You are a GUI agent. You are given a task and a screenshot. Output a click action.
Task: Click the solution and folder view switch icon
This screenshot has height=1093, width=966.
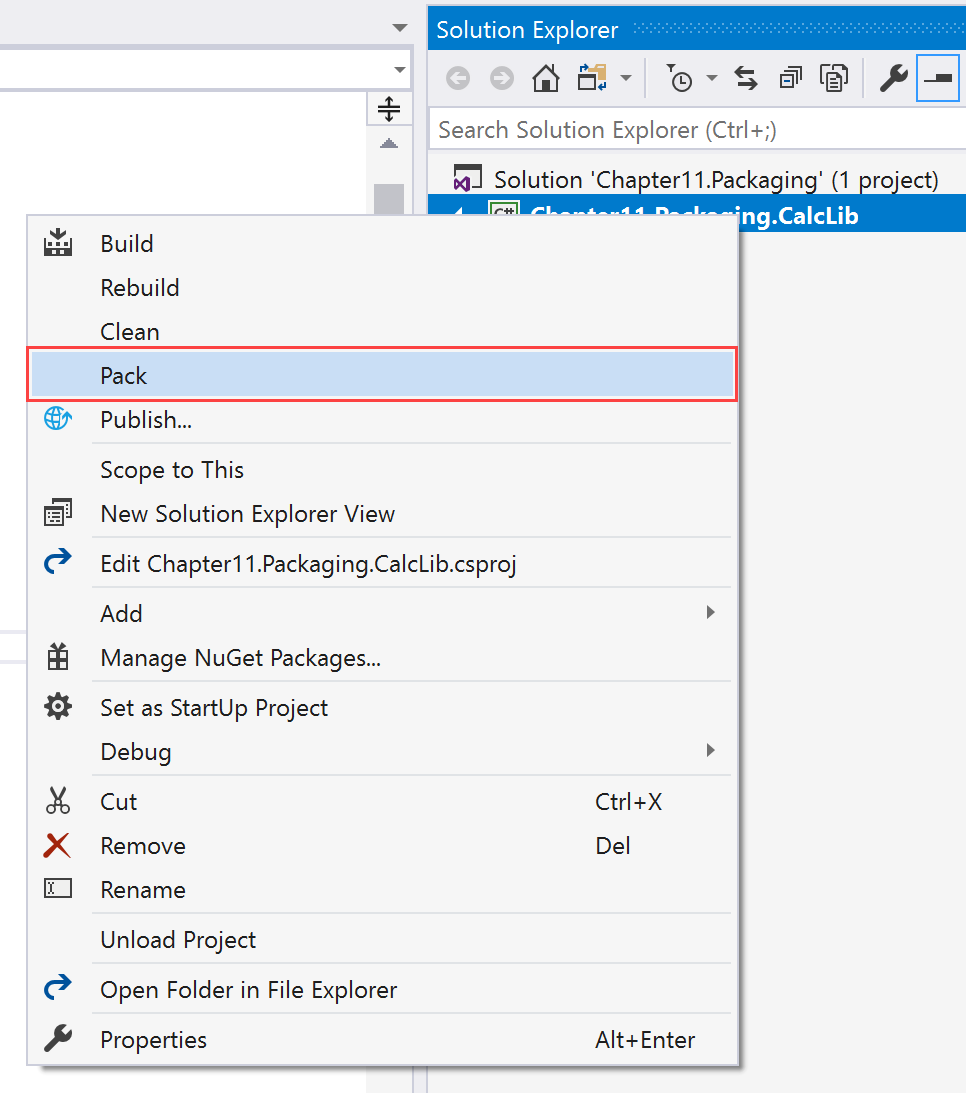(592, 78)
